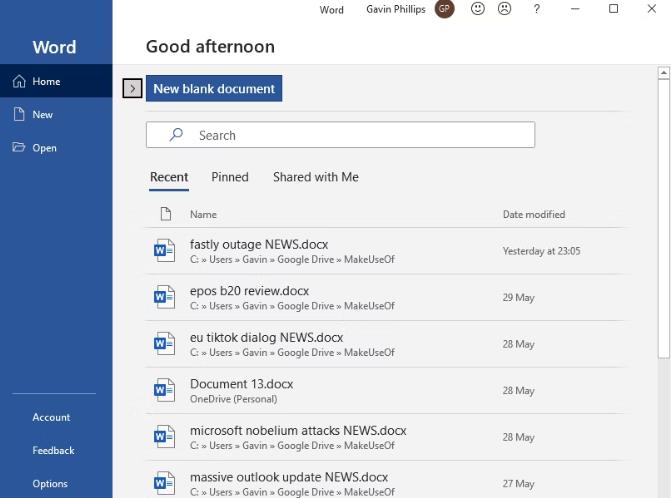Click the search magnifier icon
This screenshot has width=671, height=498.
click(176, 135)
